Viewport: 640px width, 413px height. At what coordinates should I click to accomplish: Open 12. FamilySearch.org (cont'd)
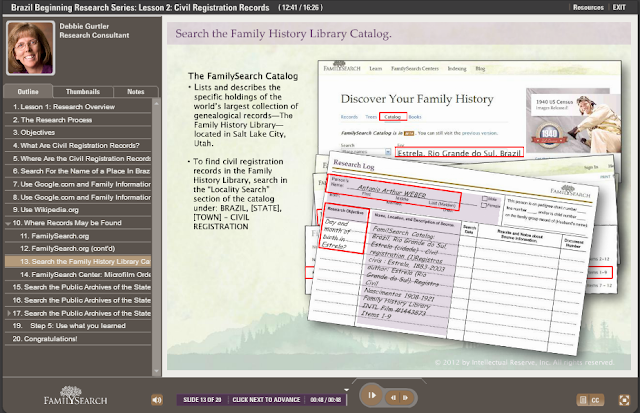(x=78, y=249)
